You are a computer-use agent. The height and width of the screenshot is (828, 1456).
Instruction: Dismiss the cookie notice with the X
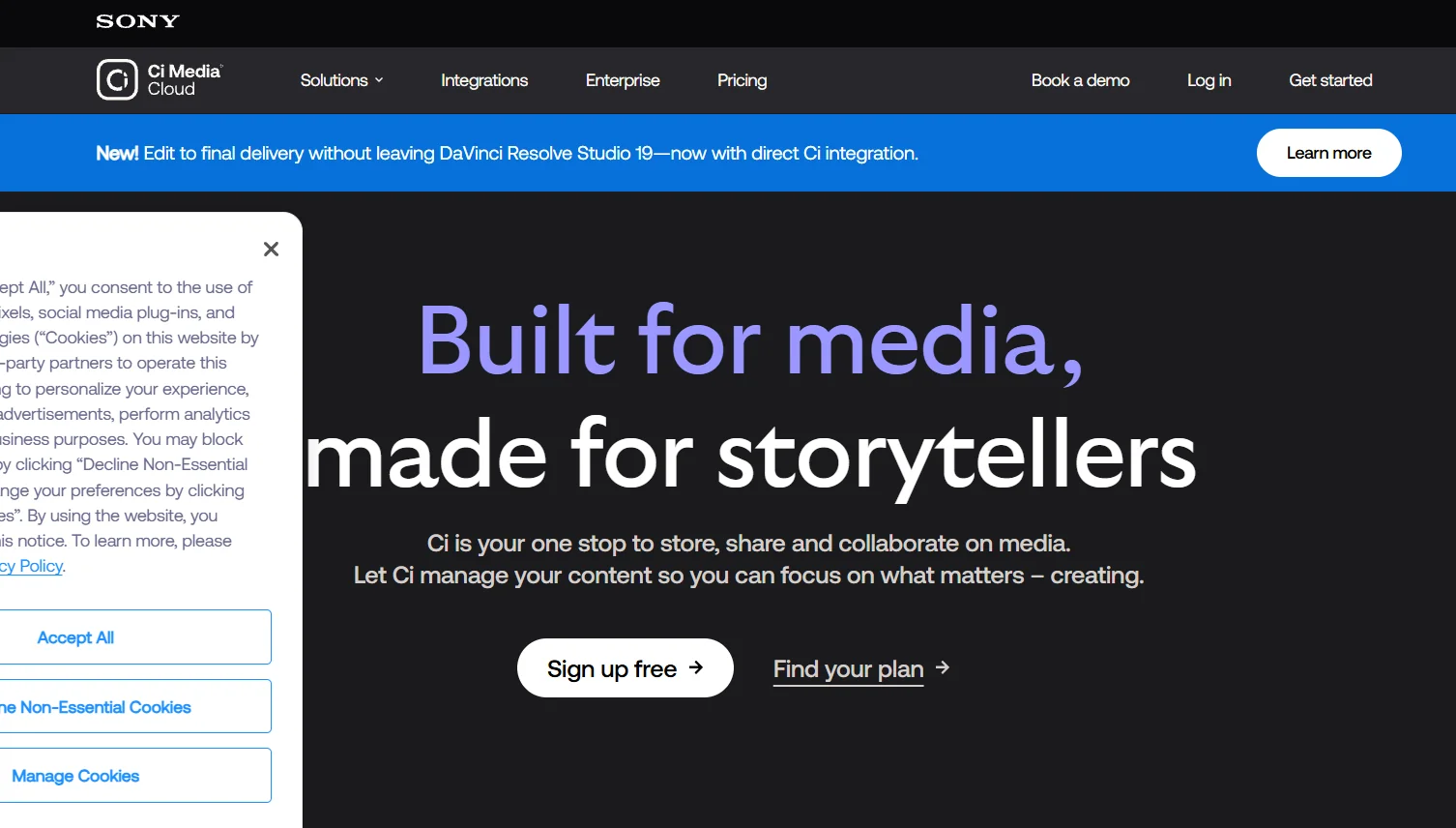(271, 249)
